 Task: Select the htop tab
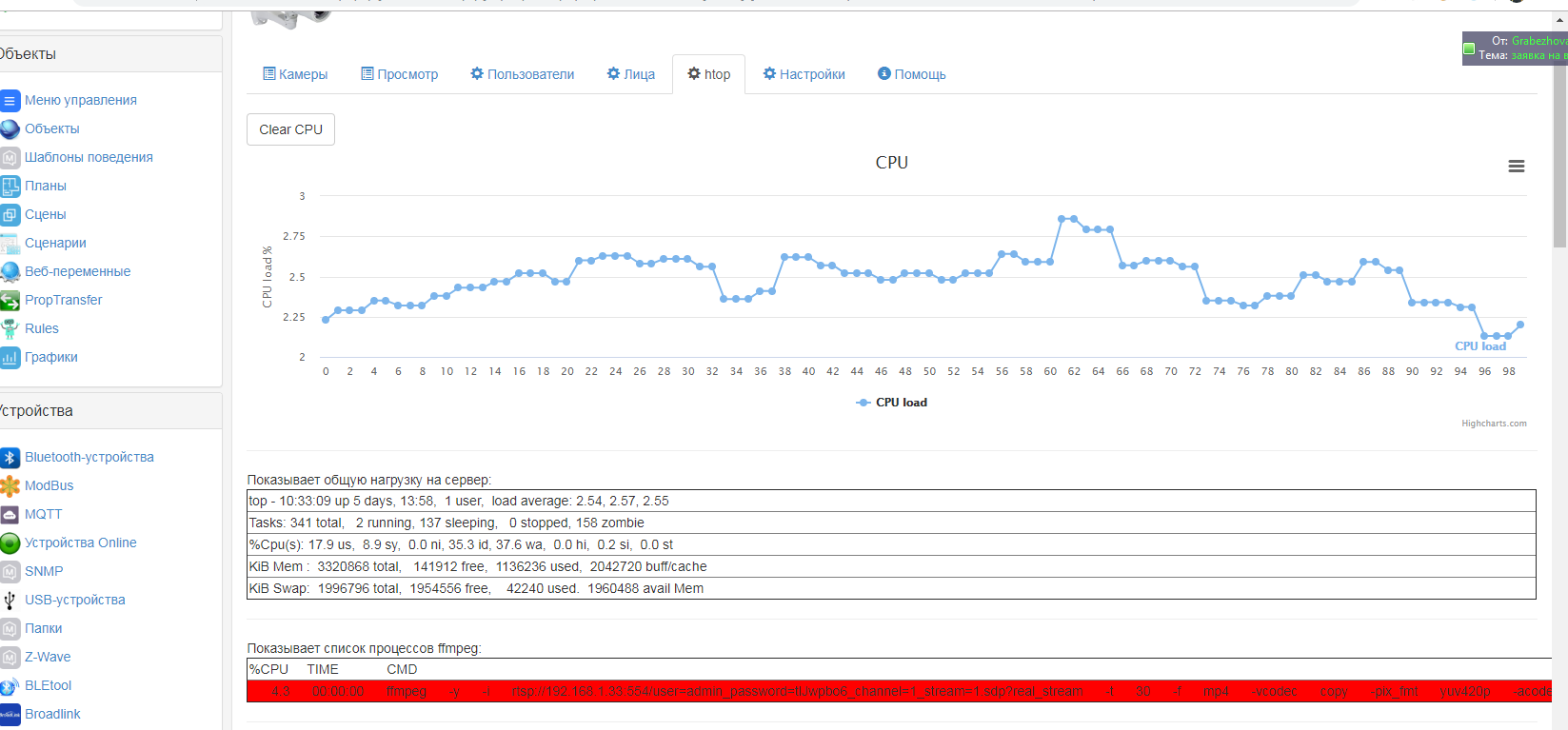709,74
